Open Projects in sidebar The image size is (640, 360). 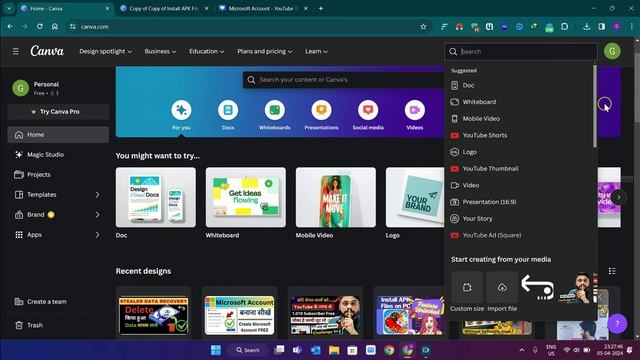coord(58,175)
